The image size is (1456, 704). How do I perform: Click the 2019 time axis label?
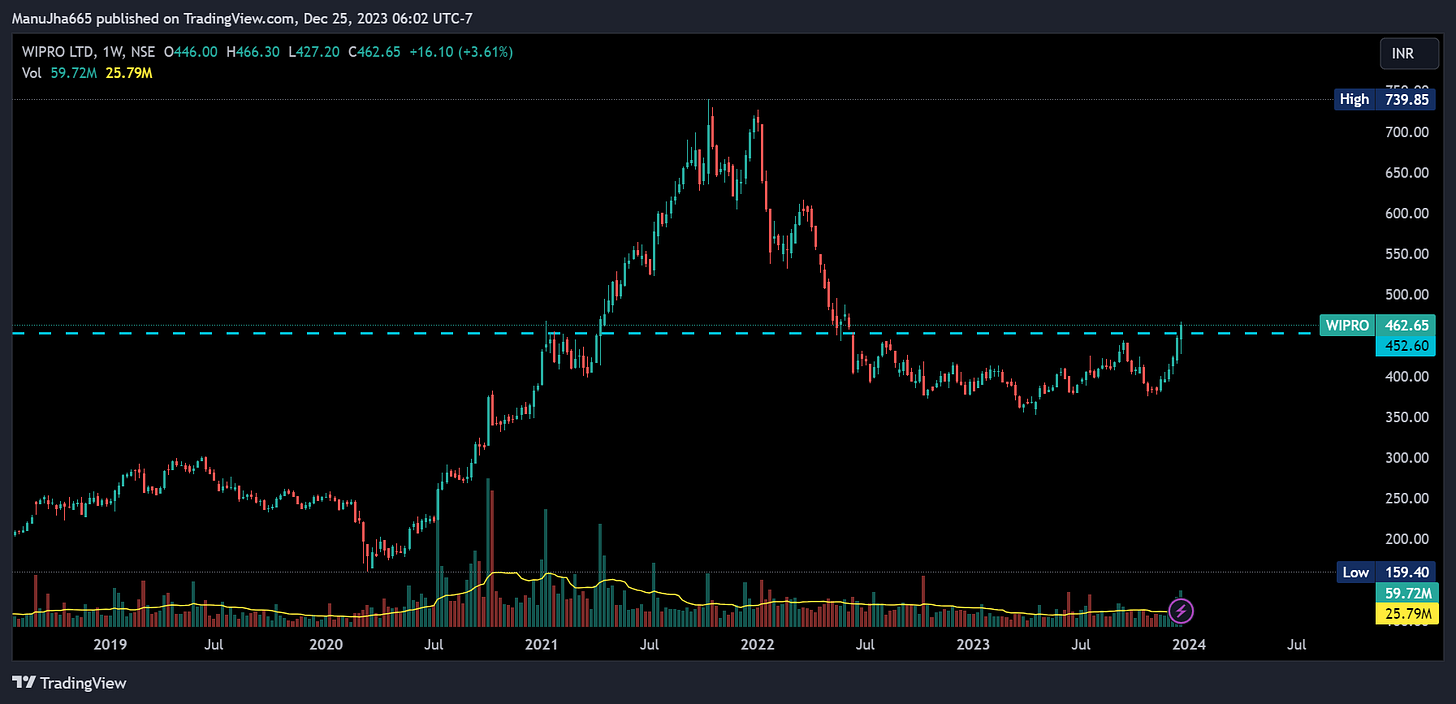point(109,645)
